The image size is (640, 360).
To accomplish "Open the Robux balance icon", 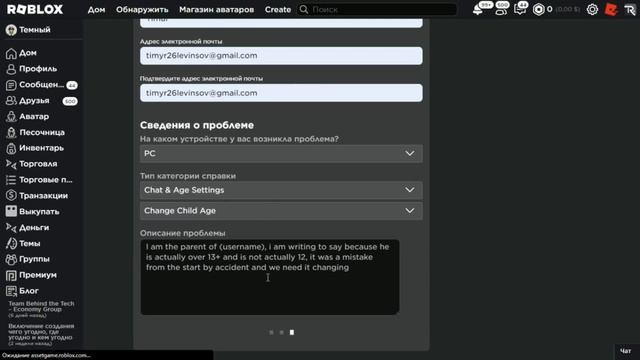I will click(539, 9).
